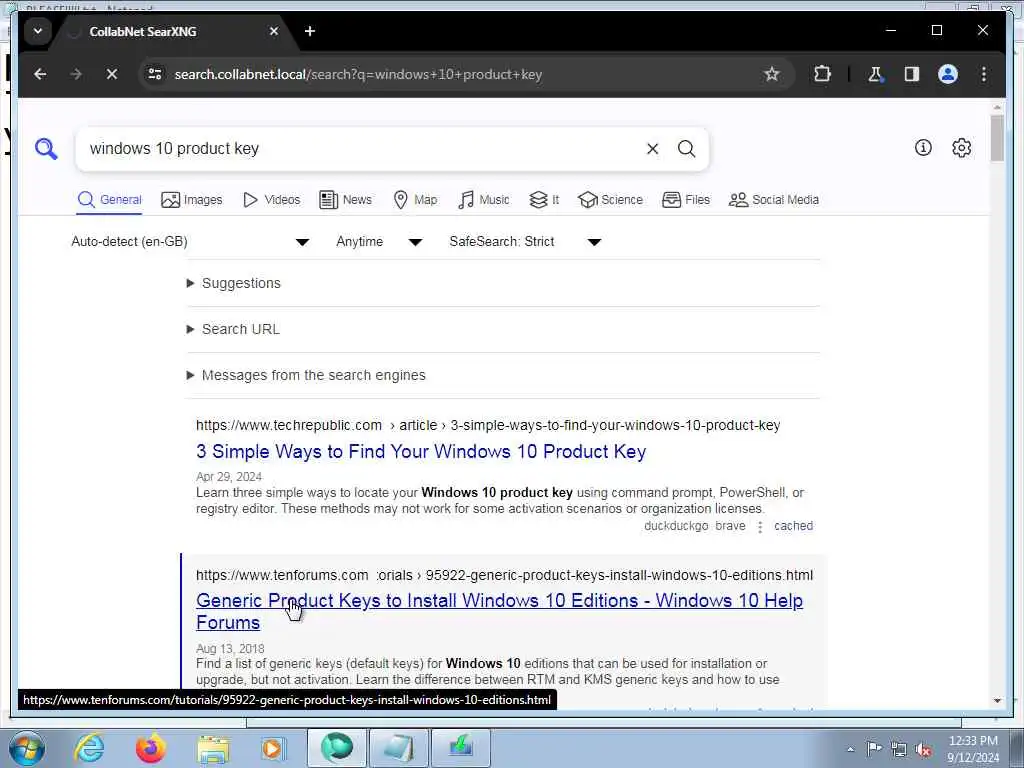Click the Apr 29, 2024 result date
1024x768 pixels.
(229, 477)
